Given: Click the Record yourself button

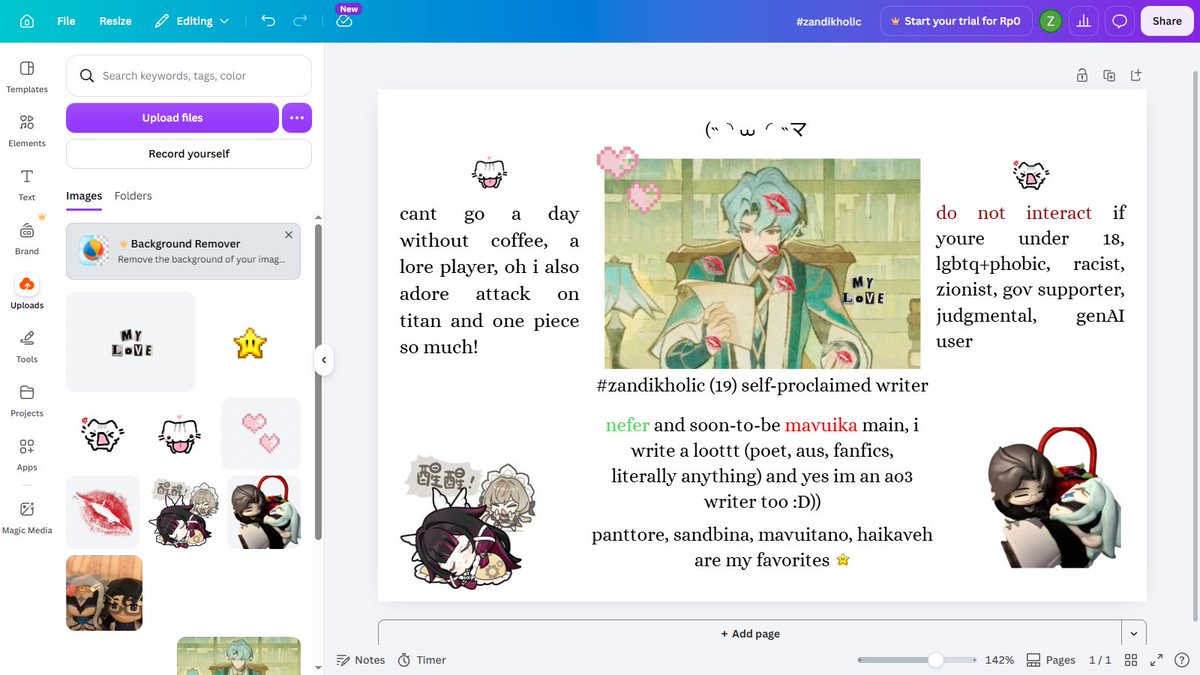Looking at the screenshot, I should pos(189,154).
